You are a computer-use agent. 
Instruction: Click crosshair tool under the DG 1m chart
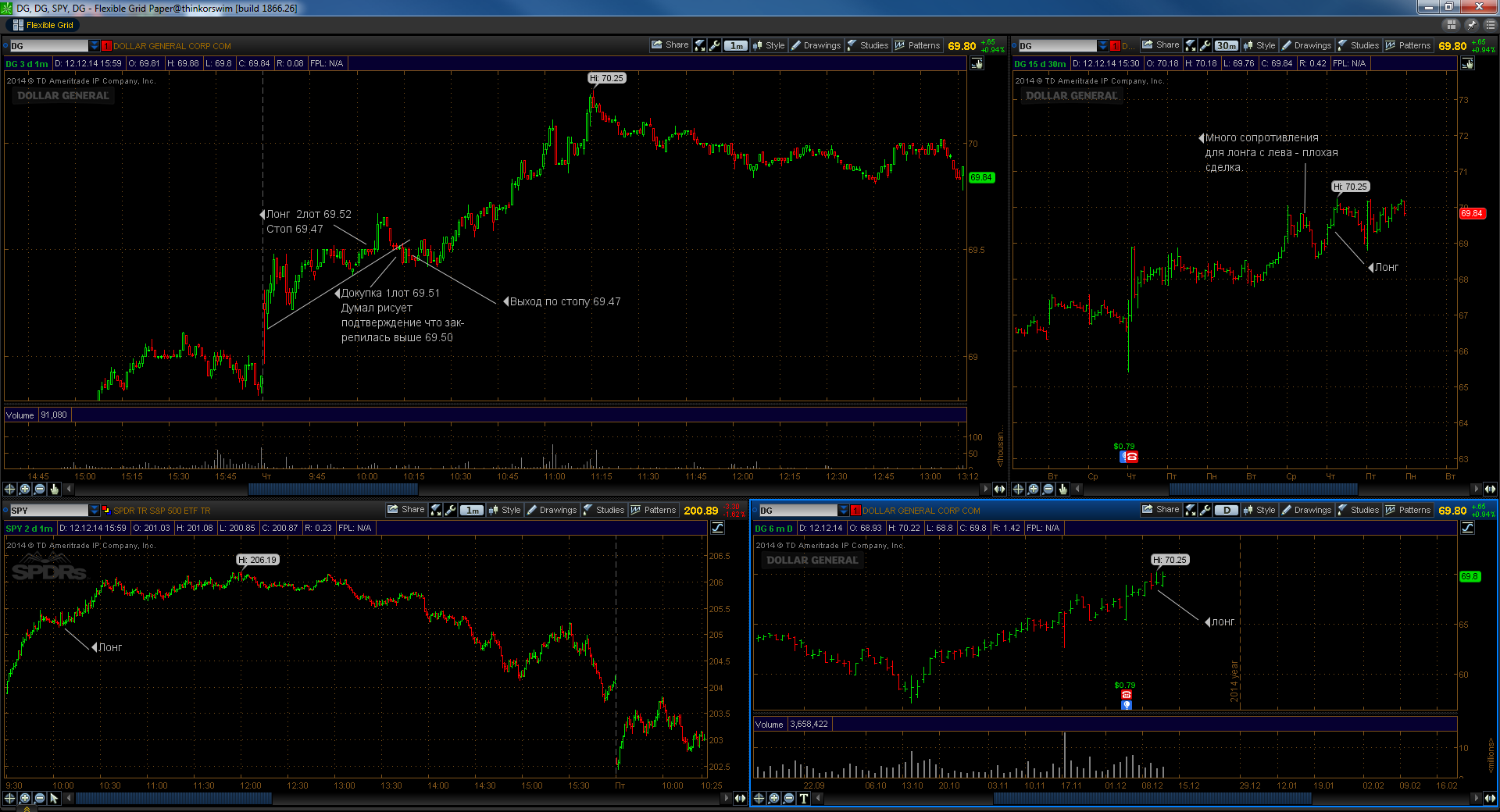[x=9, y=489]
